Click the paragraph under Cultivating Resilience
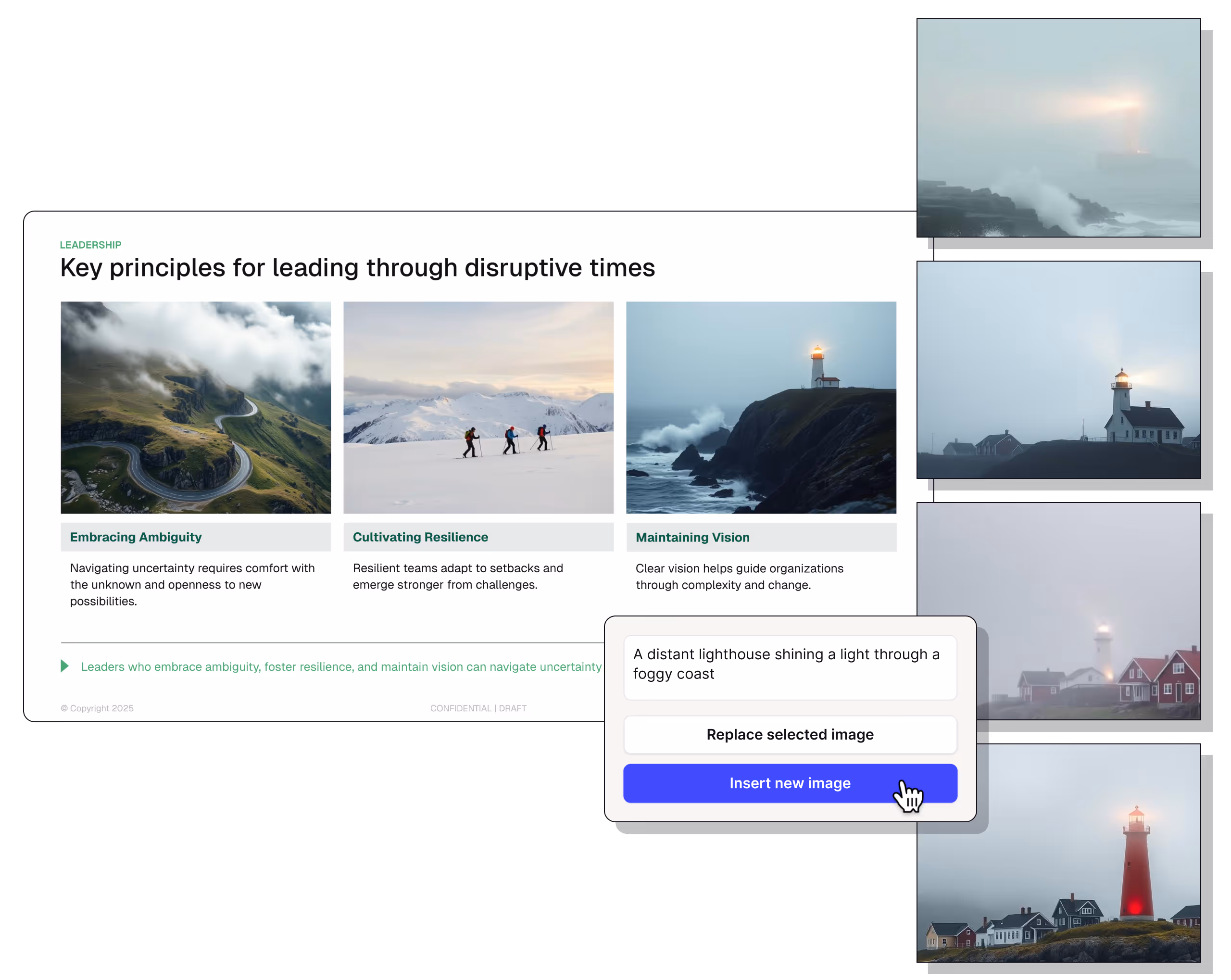The image size is (1231, 980). (x=457, y=576)
